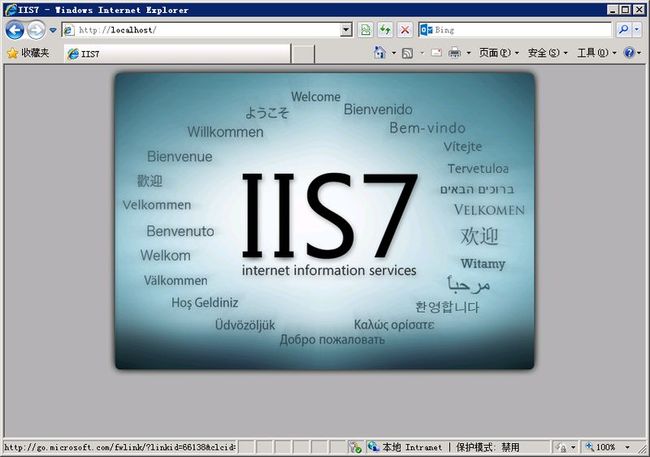Expand the feeds dropdown arrow
Viewport: 650px width, 457px height.
point(422,53)
